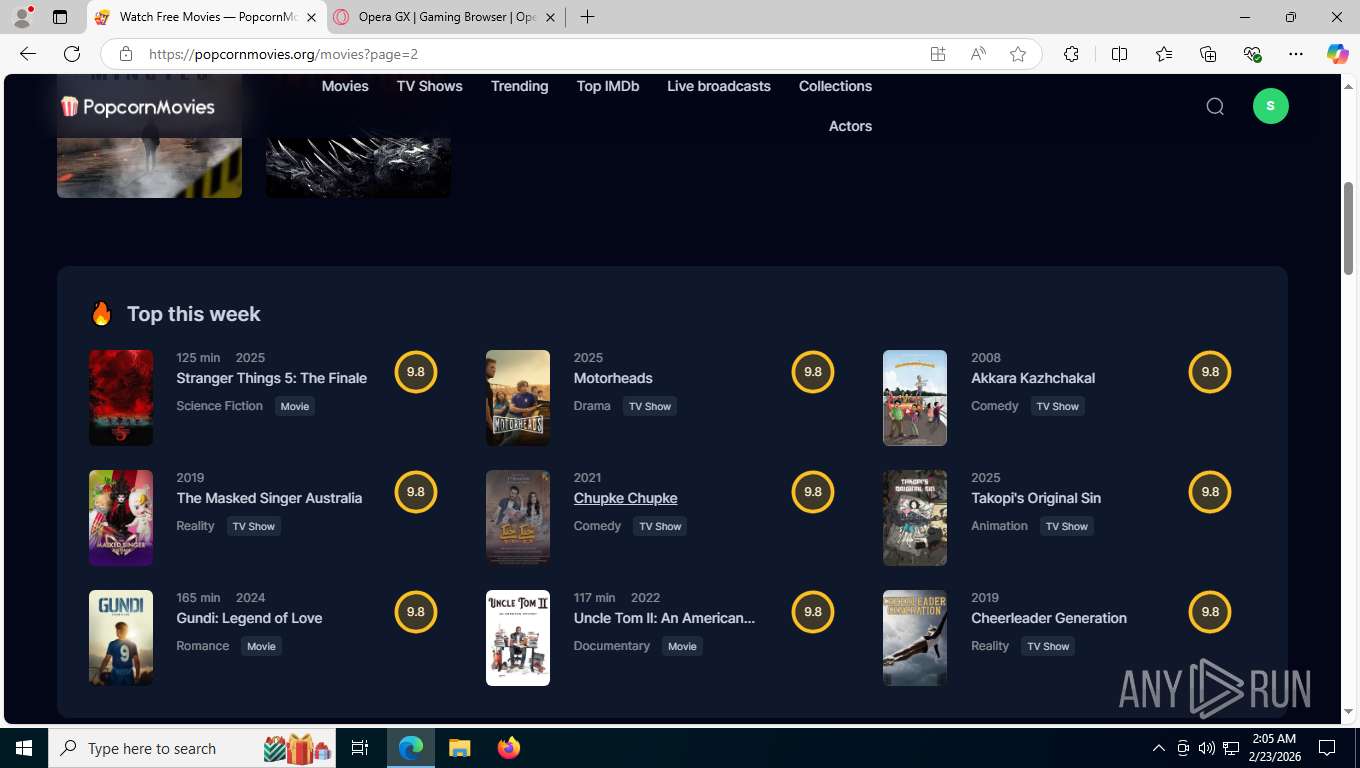Close the Watch Free Movies tab
Viewport: 1360px width, 768px height.
tap(311, 17)
